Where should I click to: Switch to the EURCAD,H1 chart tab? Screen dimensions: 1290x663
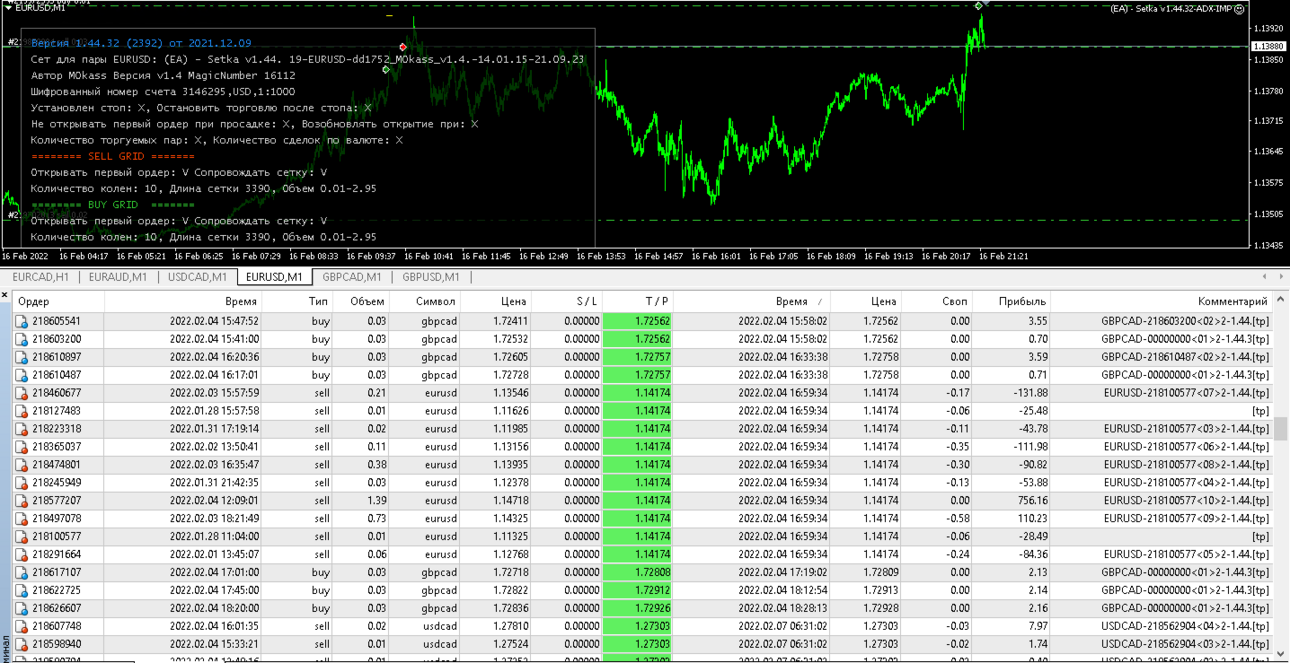(x=41, y=277)
